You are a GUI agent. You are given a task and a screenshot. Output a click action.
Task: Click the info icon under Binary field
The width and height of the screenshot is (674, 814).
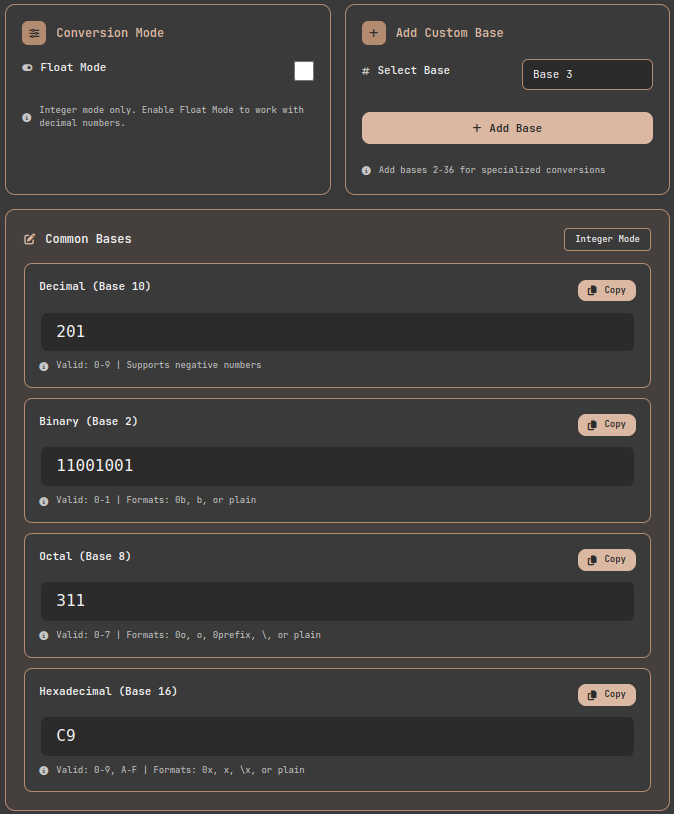(x=44, y=501)
